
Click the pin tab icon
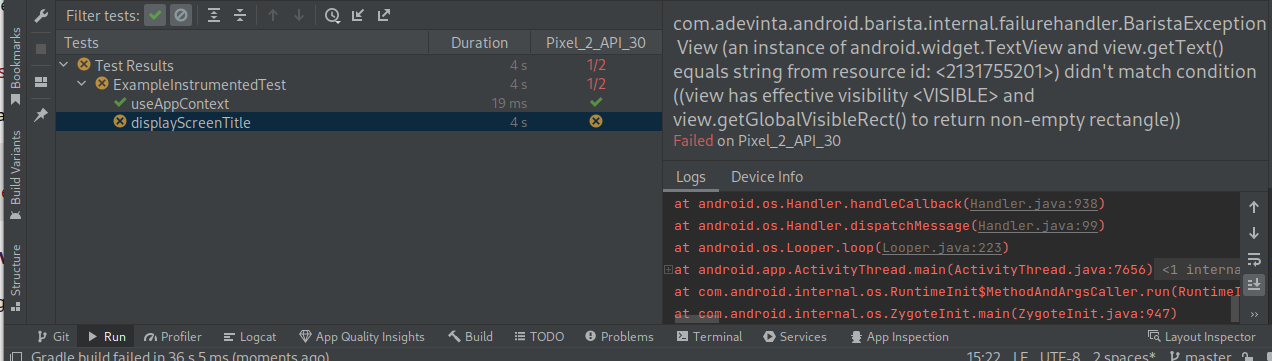coord(41,115)
